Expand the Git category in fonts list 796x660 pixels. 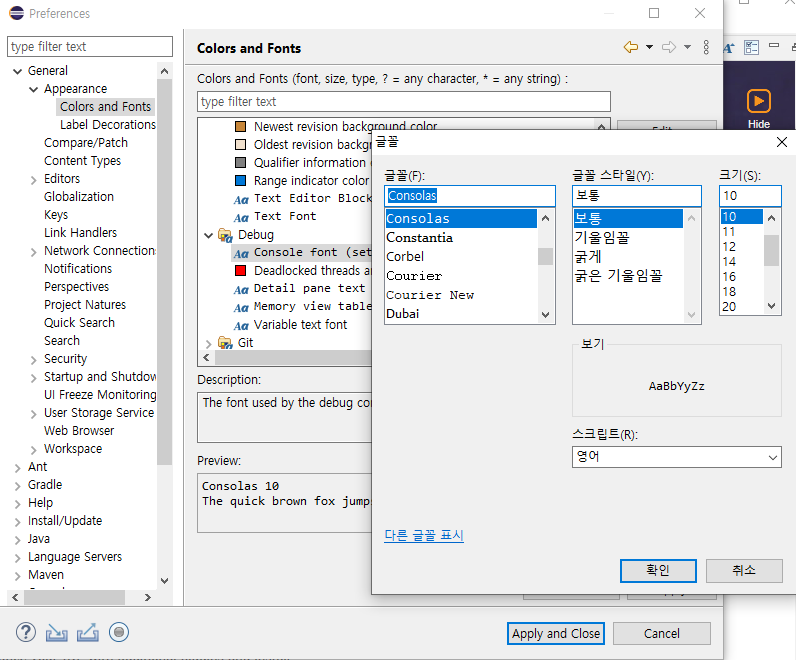tap(208, 344)
